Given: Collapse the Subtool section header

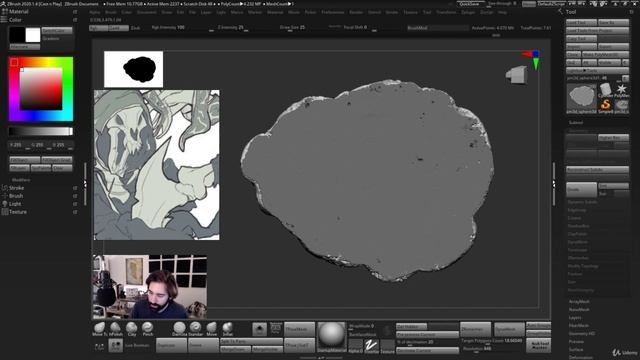Looking at the screenshot, I should click(576, 122).
